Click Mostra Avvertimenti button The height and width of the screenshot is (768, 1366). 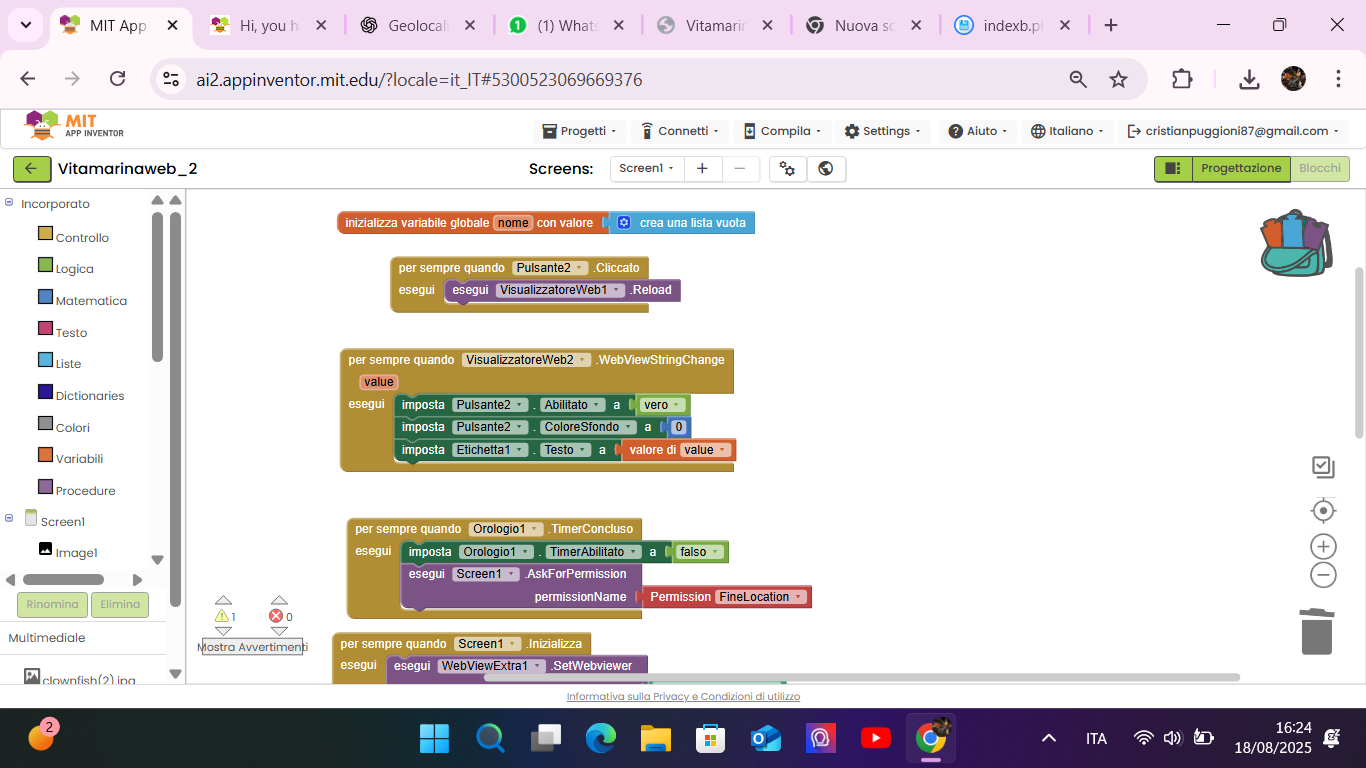[252, 647]
